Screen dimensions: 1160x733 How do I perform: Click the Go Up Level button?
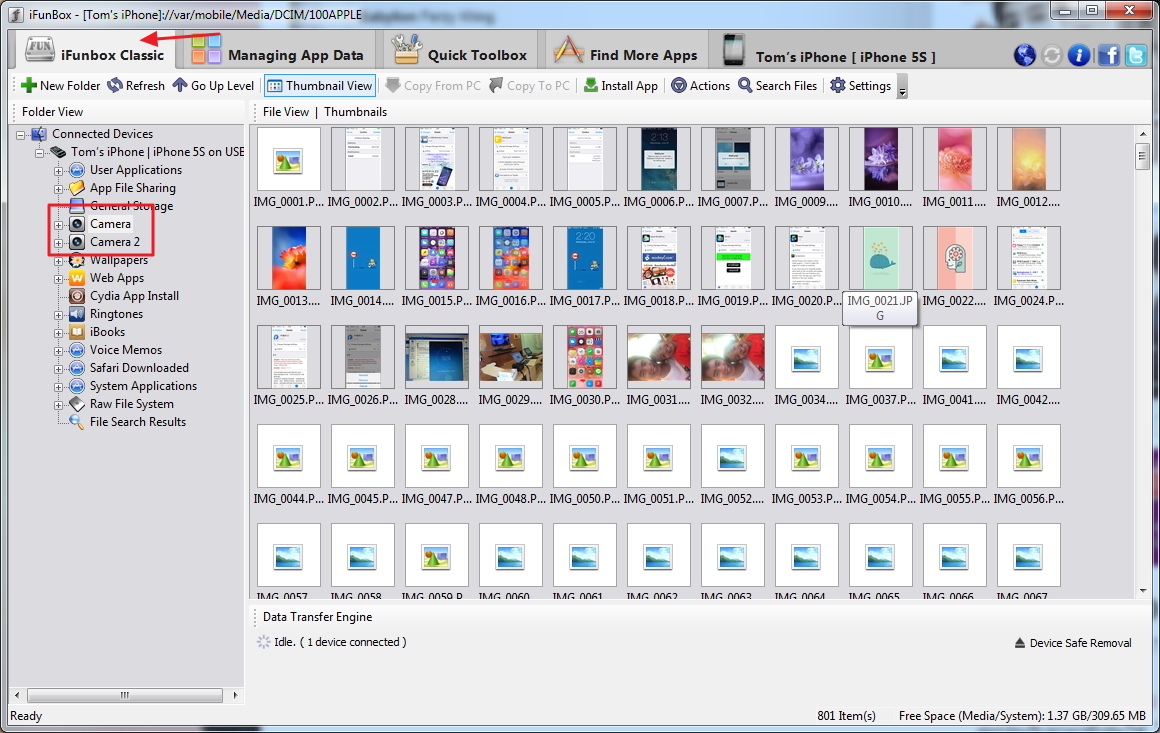(x=213, y=86)
